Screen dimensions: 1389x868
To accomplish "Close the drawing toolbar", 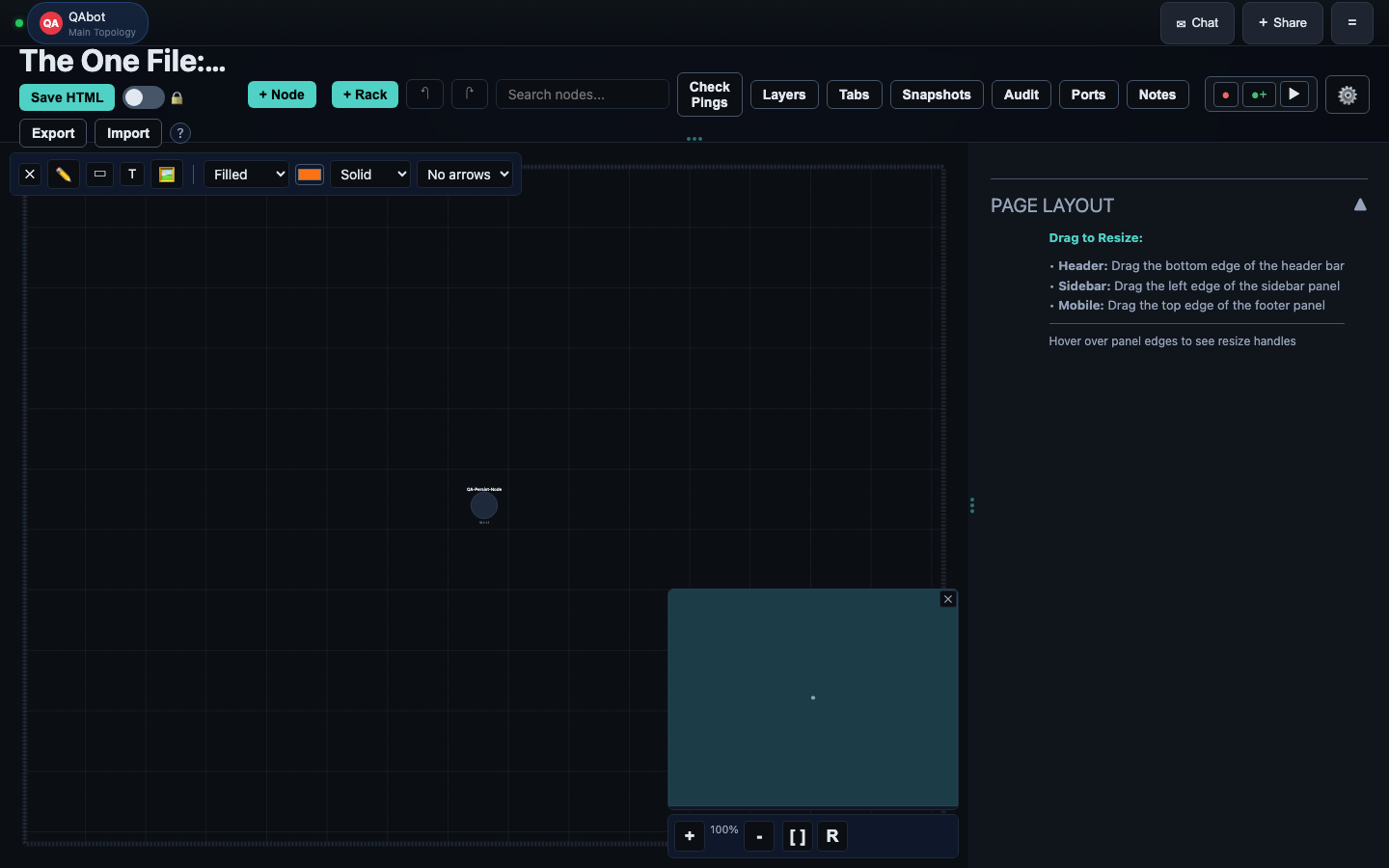I will pos(30,175).
